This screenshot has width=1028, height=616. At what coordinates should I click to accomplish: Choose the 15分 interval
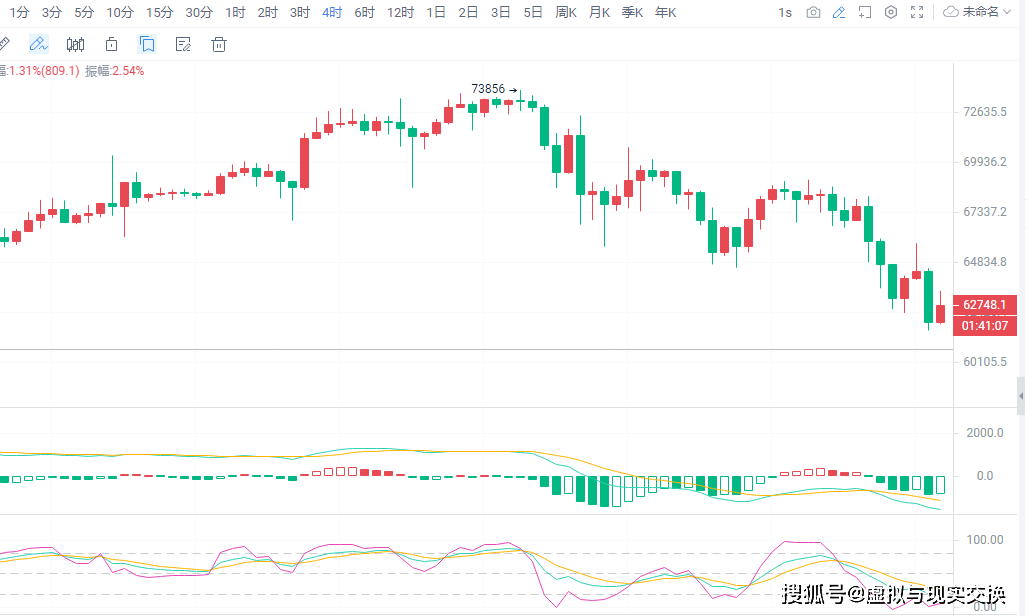click(159, 13)
